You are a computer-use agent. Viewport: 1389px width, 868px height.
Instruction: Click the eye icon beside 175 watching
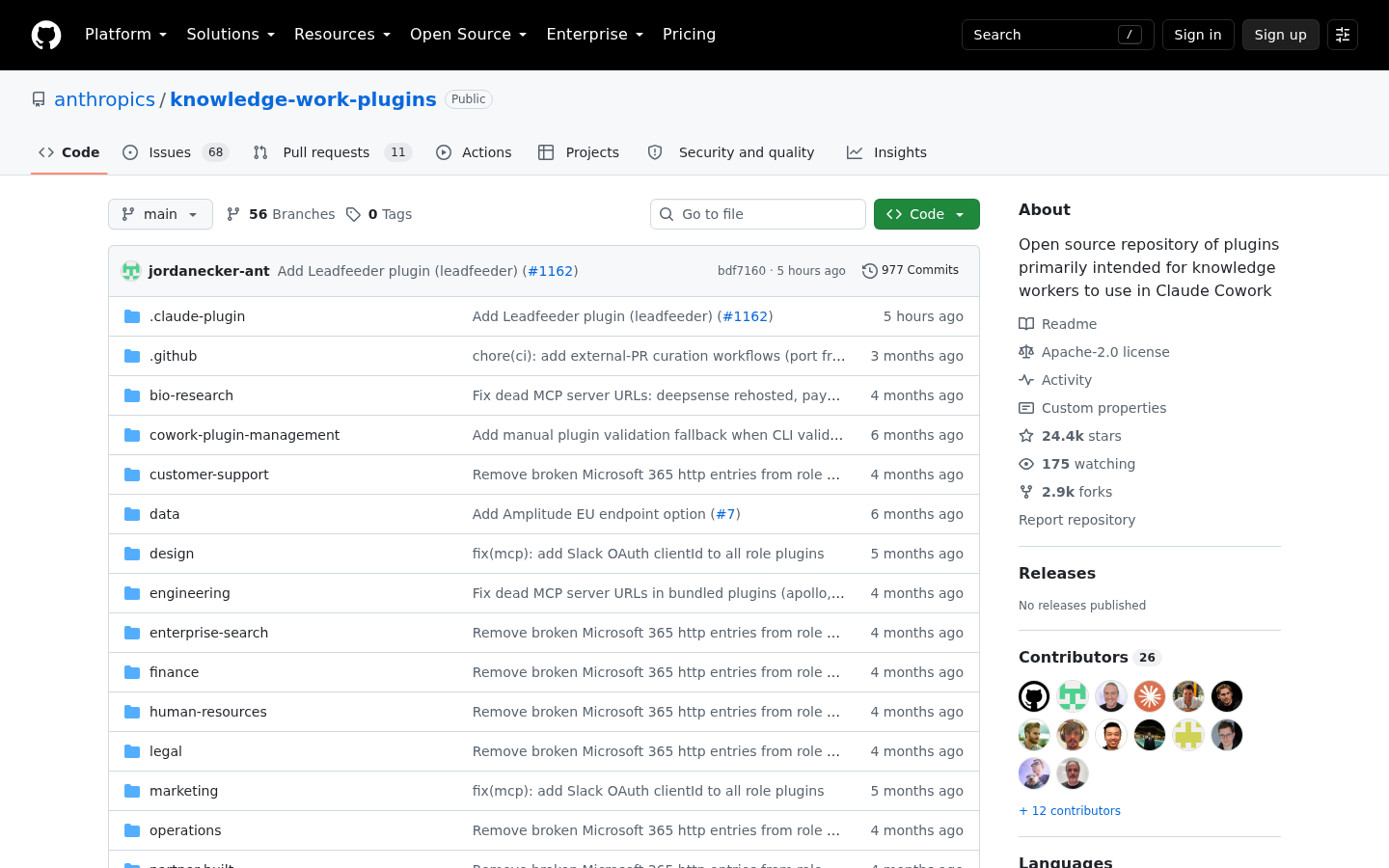point(1026,464)
